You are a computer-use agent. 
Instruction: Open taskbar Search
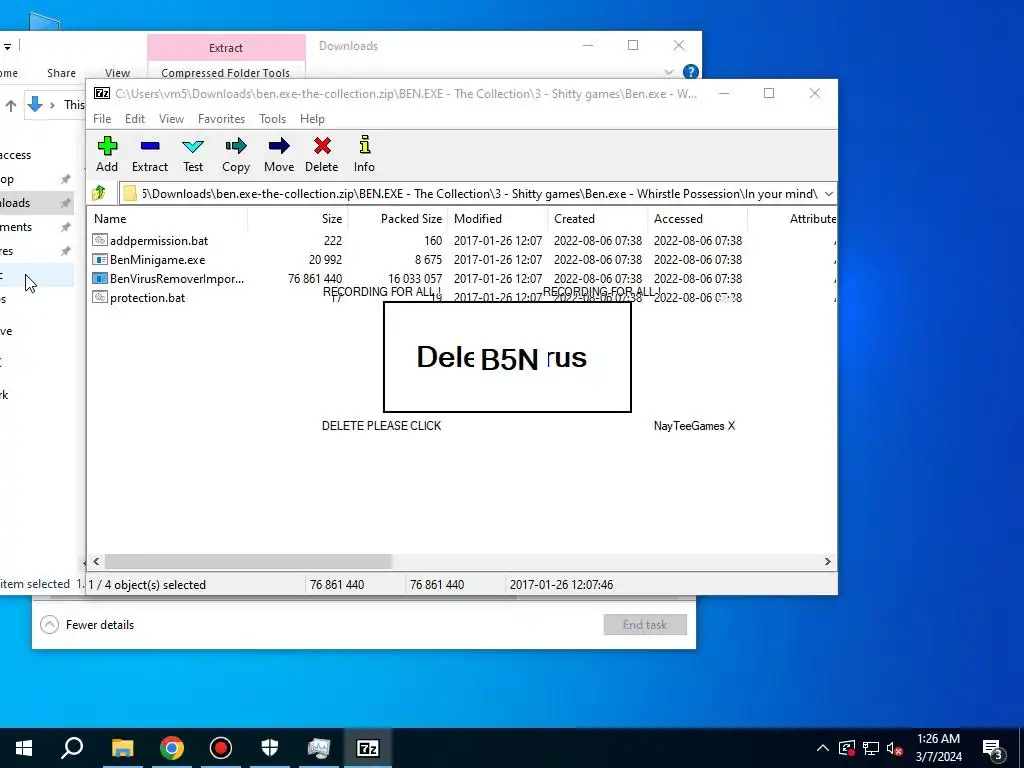click(72, 748)
